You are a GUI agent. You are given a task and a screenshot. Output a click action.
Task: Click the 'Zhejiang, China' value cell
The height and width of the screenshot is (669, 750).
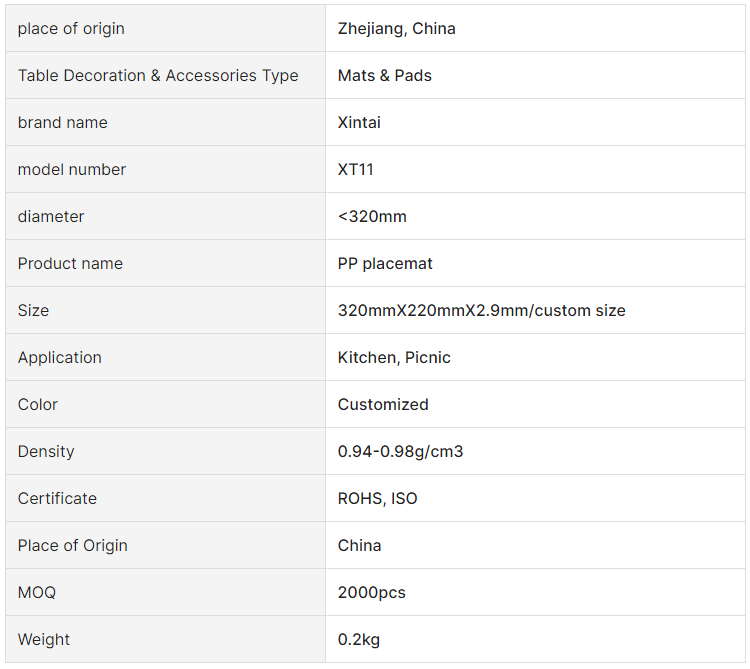coord(397,29)
